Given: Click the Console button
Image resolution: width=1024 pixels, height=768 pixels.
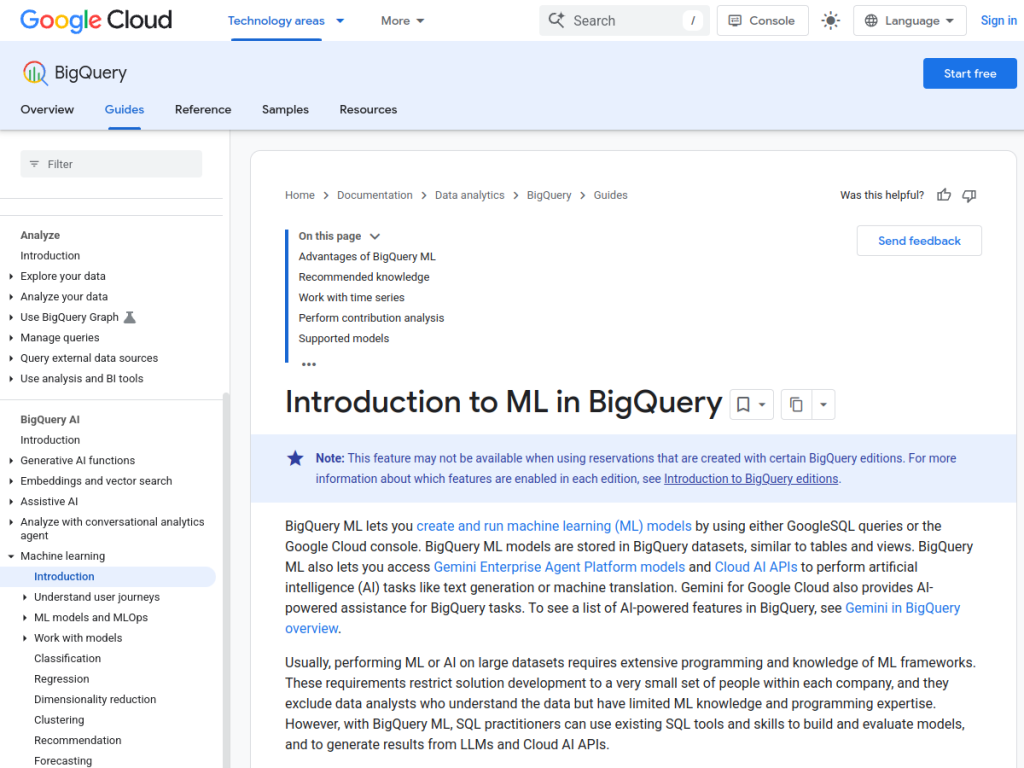Looking at the screenshot, I should tap(762, 21).
